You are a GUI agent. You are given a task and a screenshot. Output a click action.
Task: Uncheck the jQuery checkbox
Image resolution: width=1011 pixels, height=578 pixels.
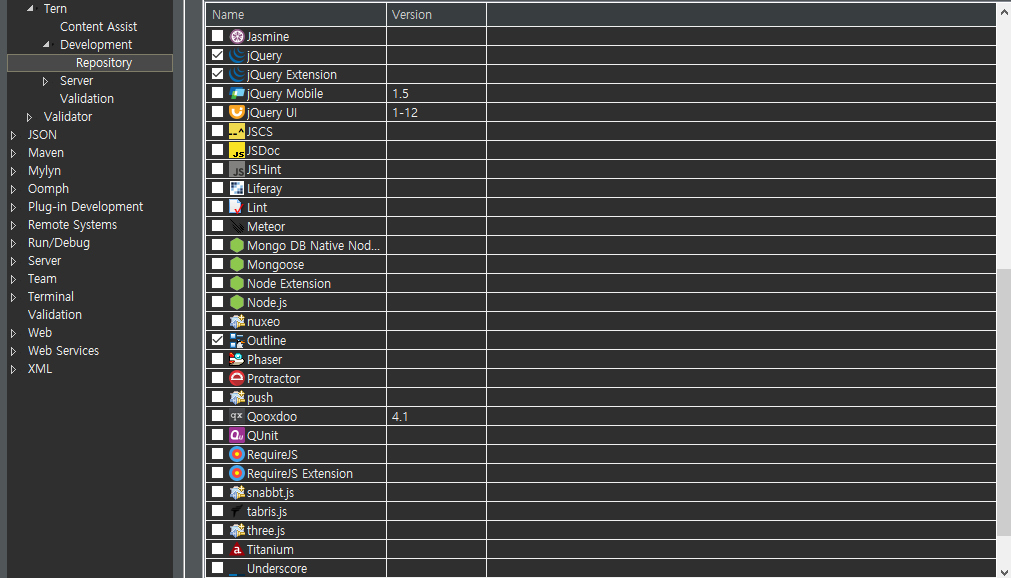(218, 55)
